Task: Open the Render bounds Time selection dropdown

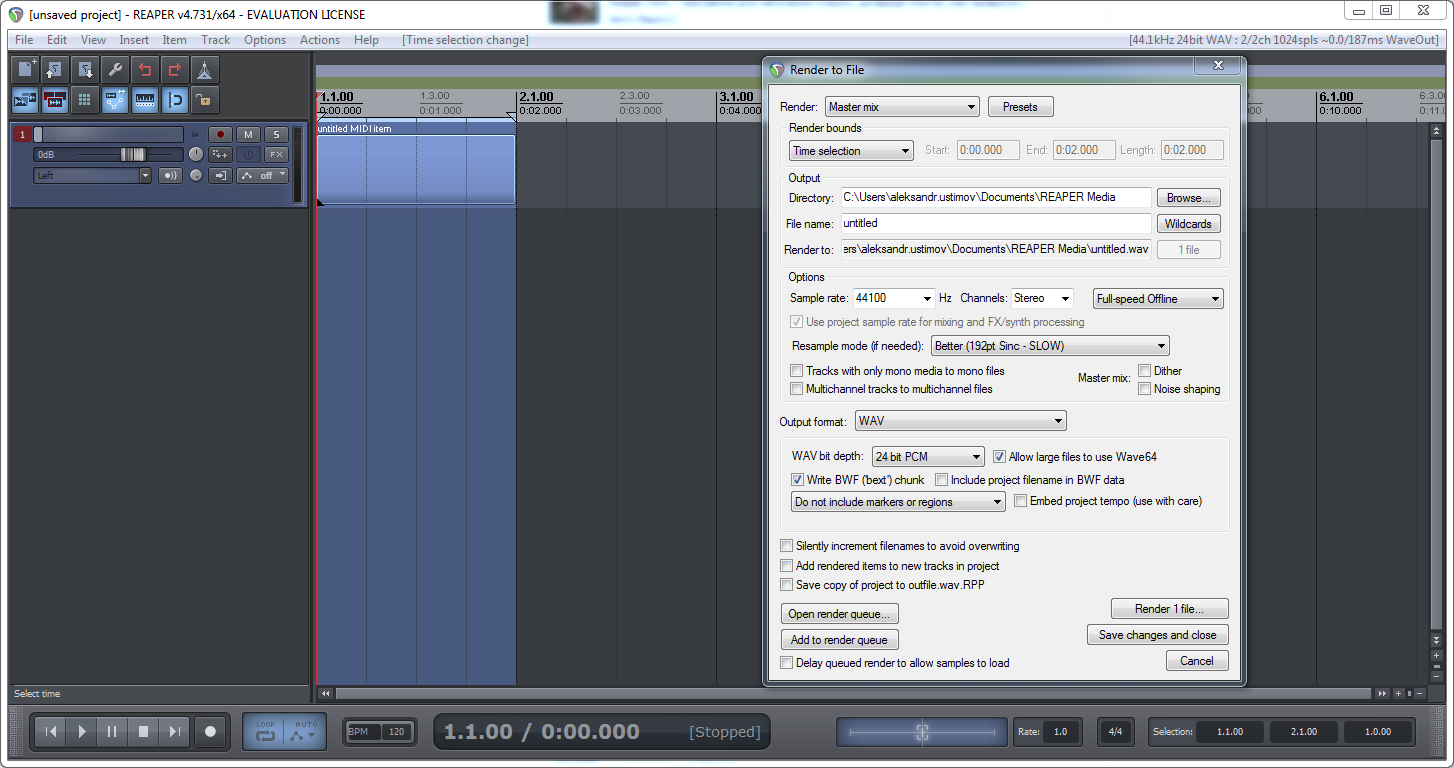Action: pyautogui.click(x=851, y=151)
